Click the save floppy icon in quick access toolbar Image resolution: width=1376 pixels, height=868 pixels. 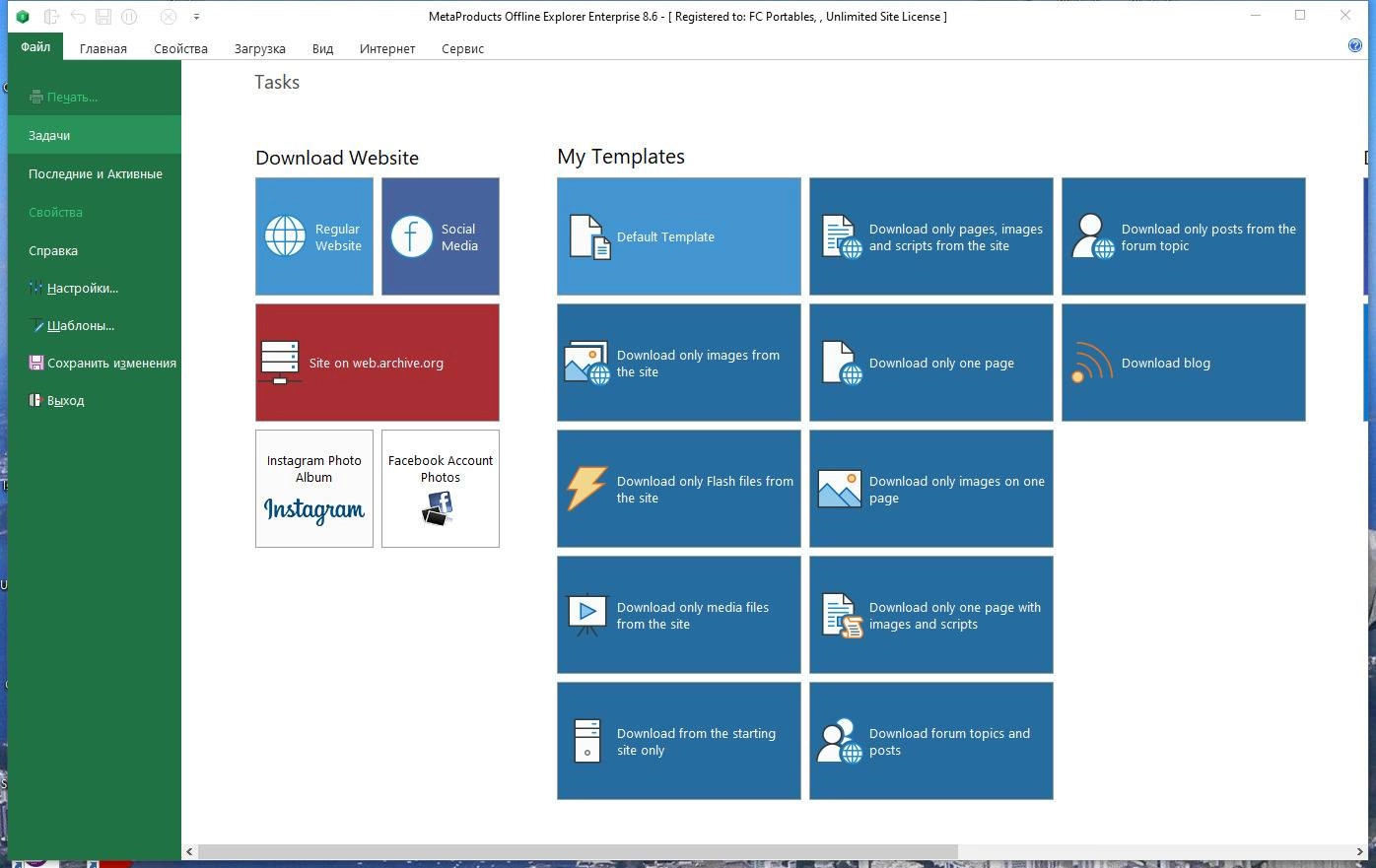point(103,17)
